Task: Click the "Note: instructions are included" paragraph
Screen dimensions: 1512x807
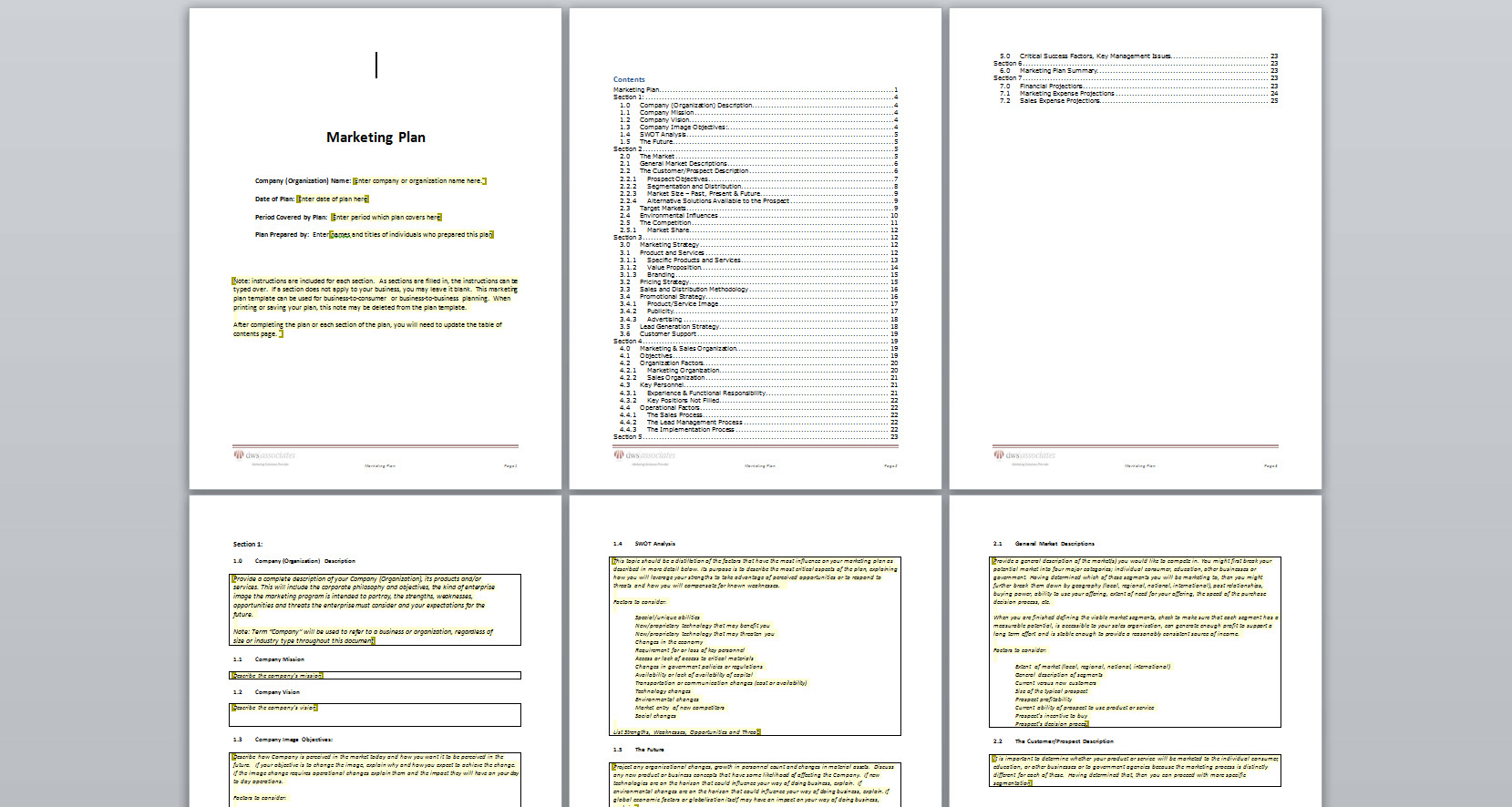Action: 375,294
